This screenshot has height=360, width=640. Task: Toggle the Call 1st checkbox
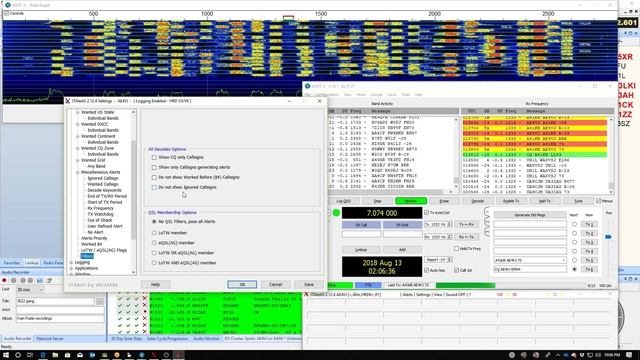(456, 270)
